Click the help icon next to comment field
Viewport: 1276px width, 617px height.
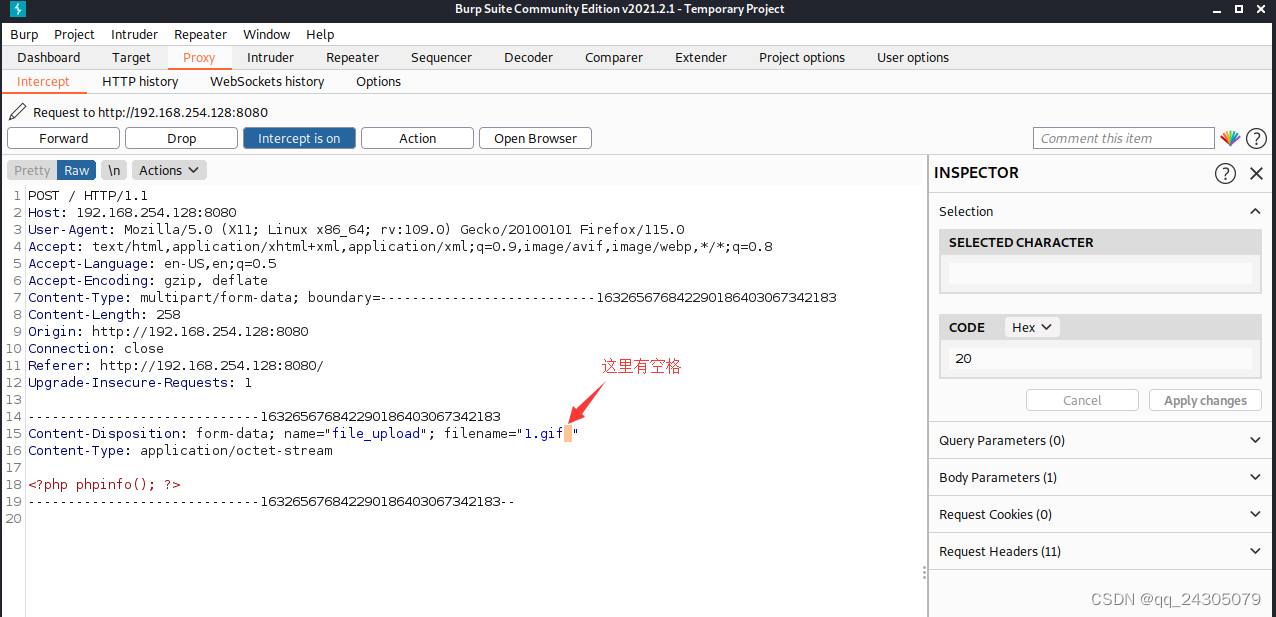coord(1256,138)
